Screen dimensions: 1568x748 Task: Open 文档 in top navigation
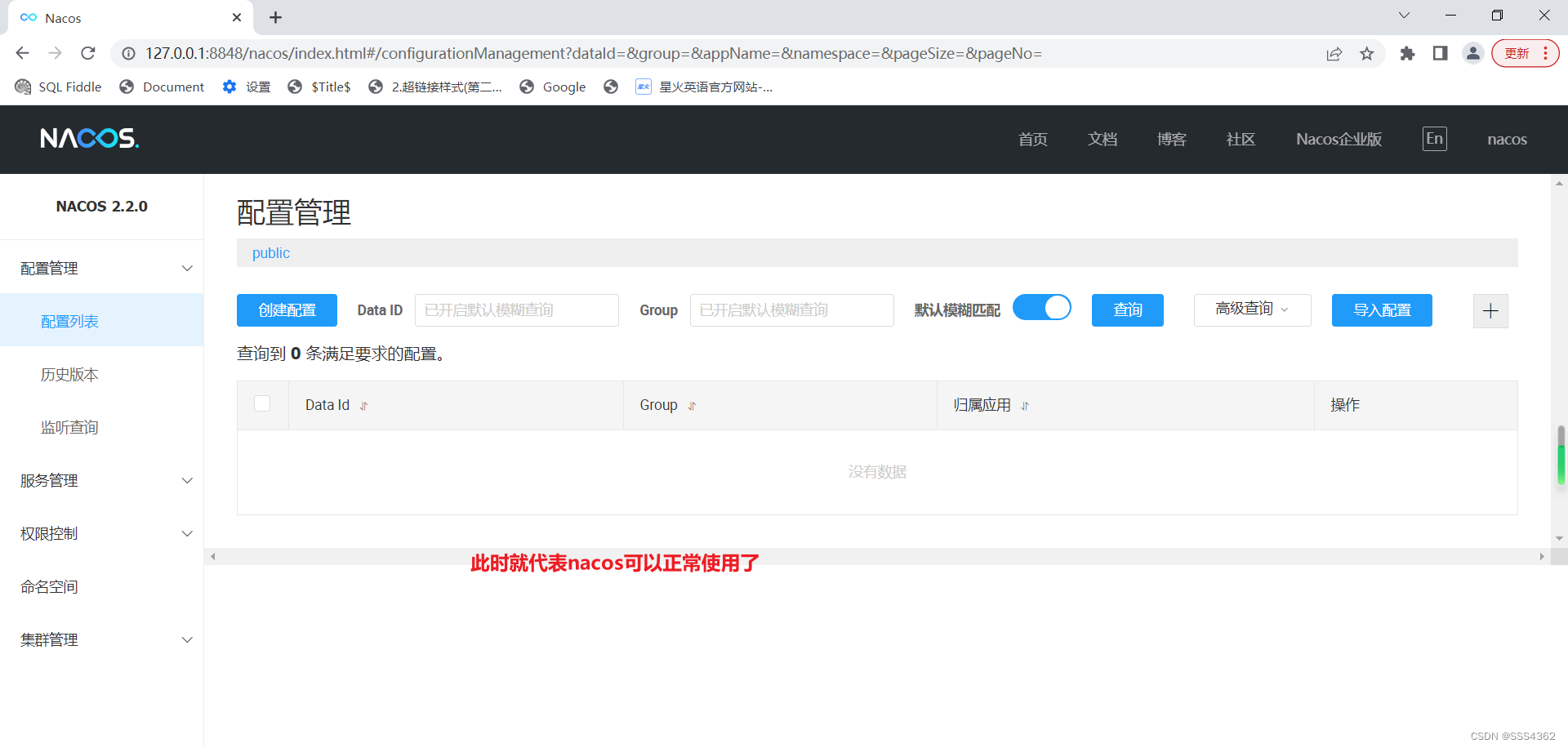click(x=1102, y=139)
